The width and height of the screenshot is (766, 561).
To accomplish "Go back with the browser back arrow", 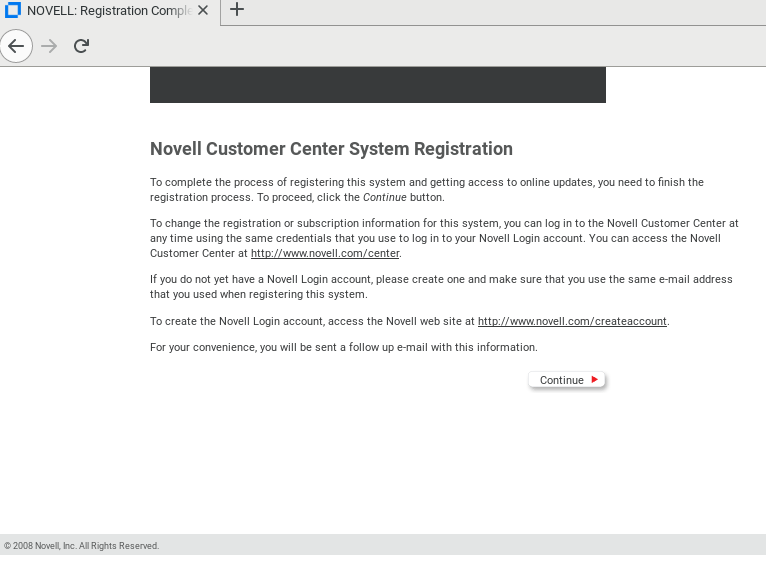I will click(16, 46).
